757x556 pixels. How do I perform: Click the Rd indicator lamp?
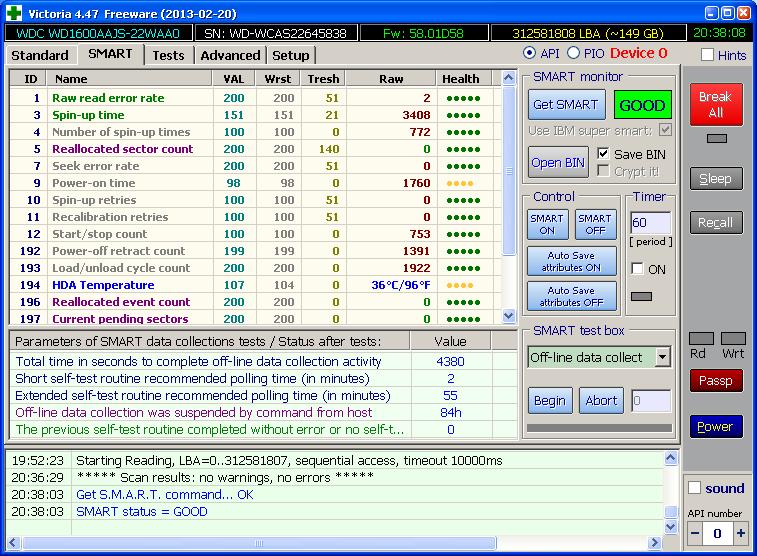pos(701,338)
